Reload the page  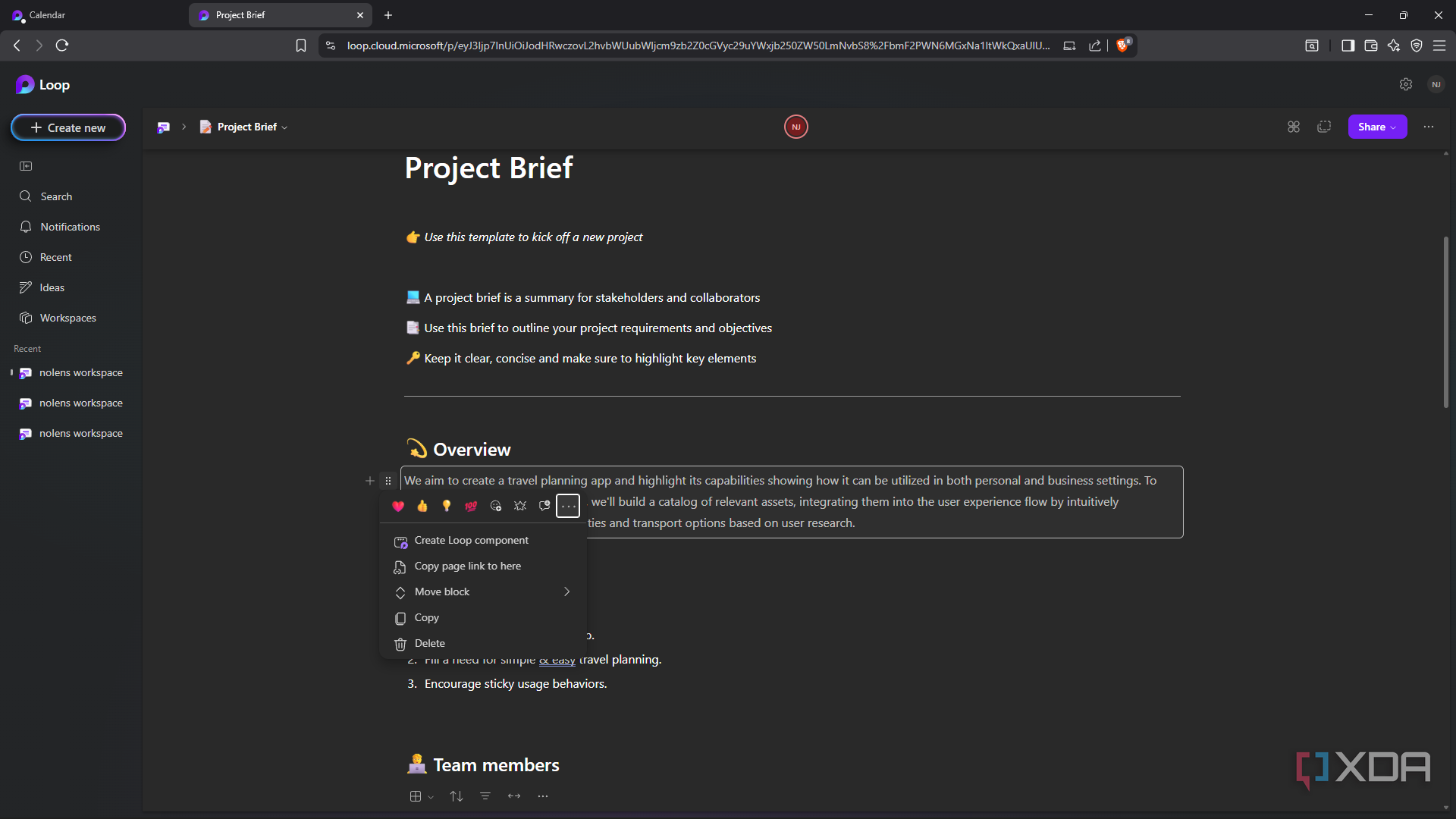62,45
